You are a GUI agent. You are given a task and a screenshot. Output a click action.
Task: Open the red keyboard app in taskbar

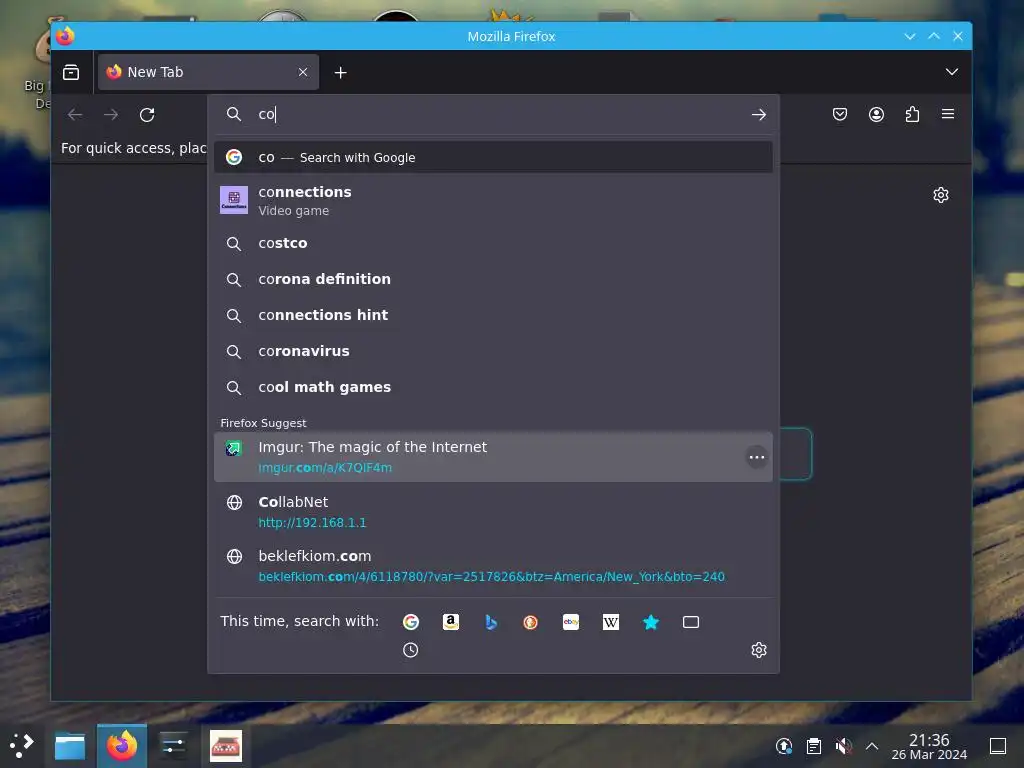pyautogui.click(x=225, y=746)
